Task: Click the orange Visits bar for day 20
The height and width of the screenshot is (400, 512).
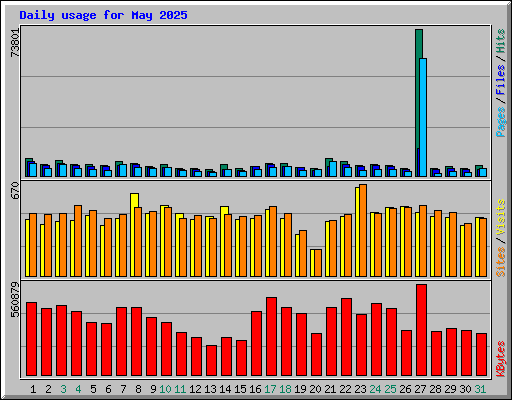Action: coord(318,263)
